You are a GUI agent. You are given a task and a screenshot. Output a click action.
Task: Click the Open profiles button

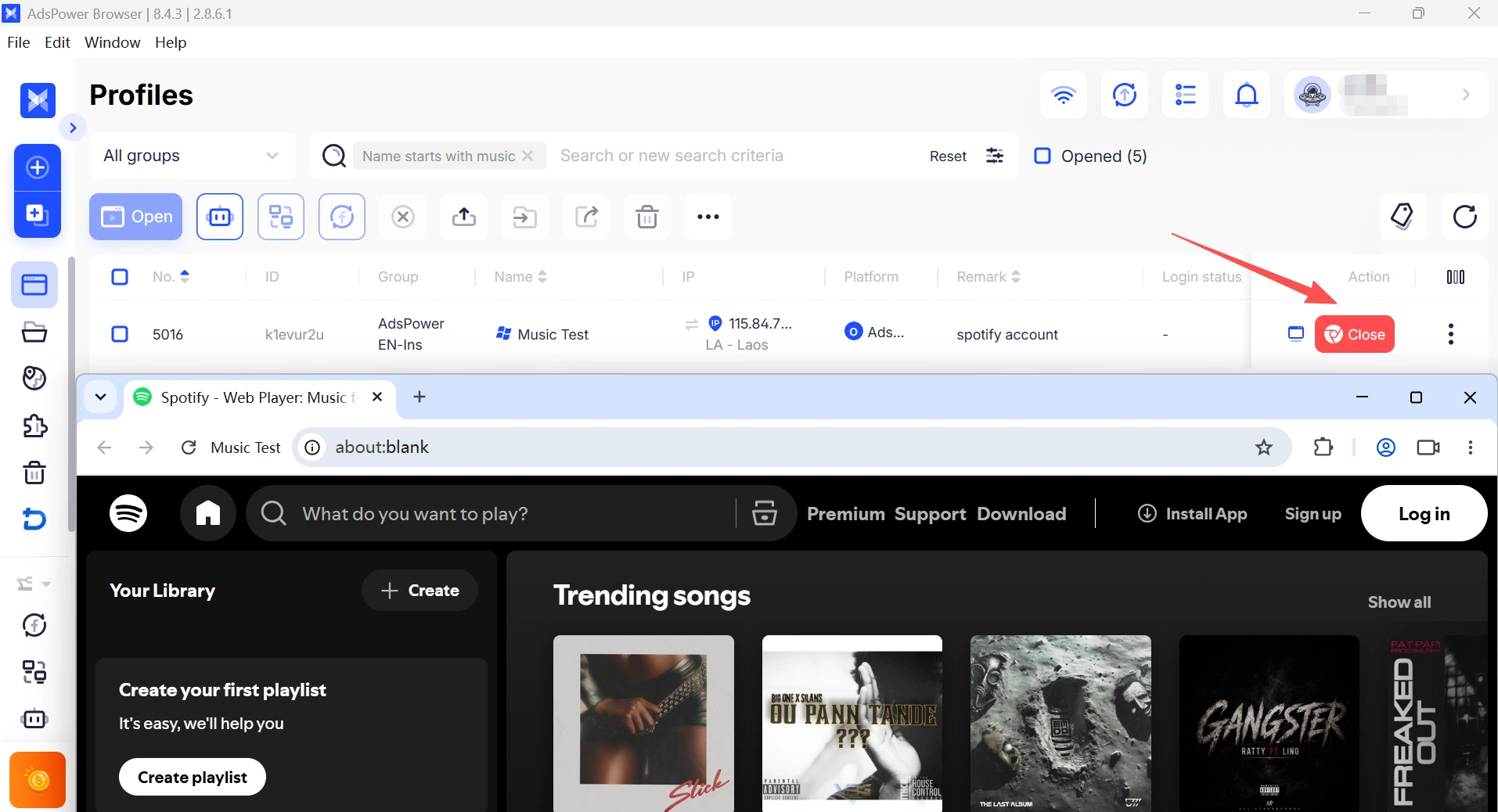coord(136,217)
